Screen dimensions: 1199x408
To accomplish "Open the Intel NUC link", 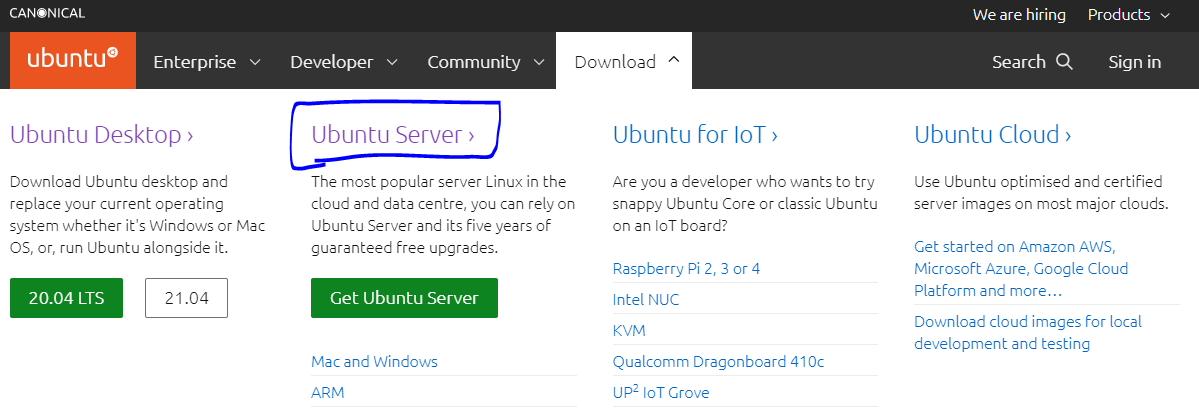I will coord(646,300).
